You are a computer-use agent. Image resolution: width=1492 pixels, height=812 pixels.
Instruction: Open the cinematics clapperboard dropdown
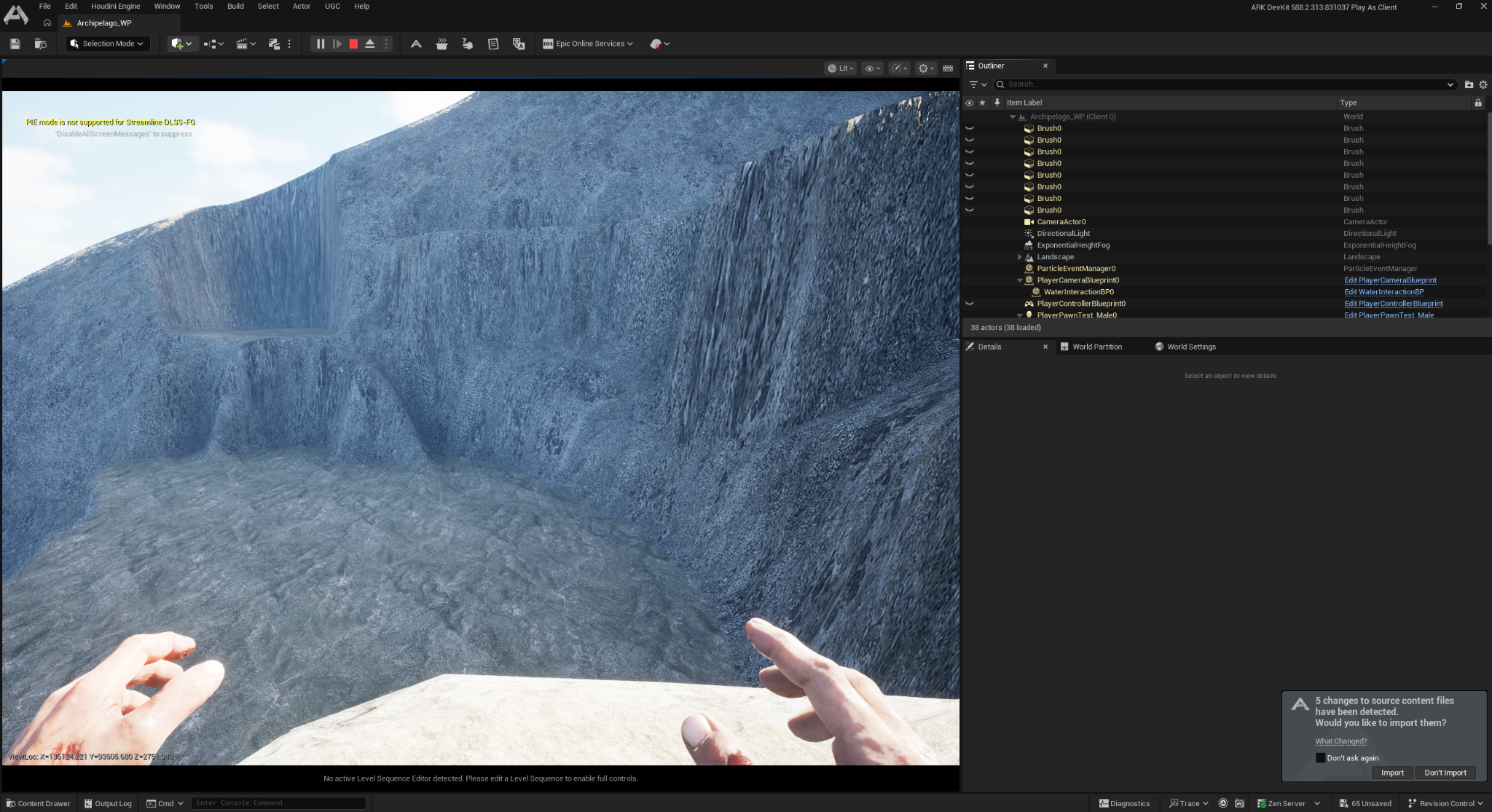coord(246,44)
